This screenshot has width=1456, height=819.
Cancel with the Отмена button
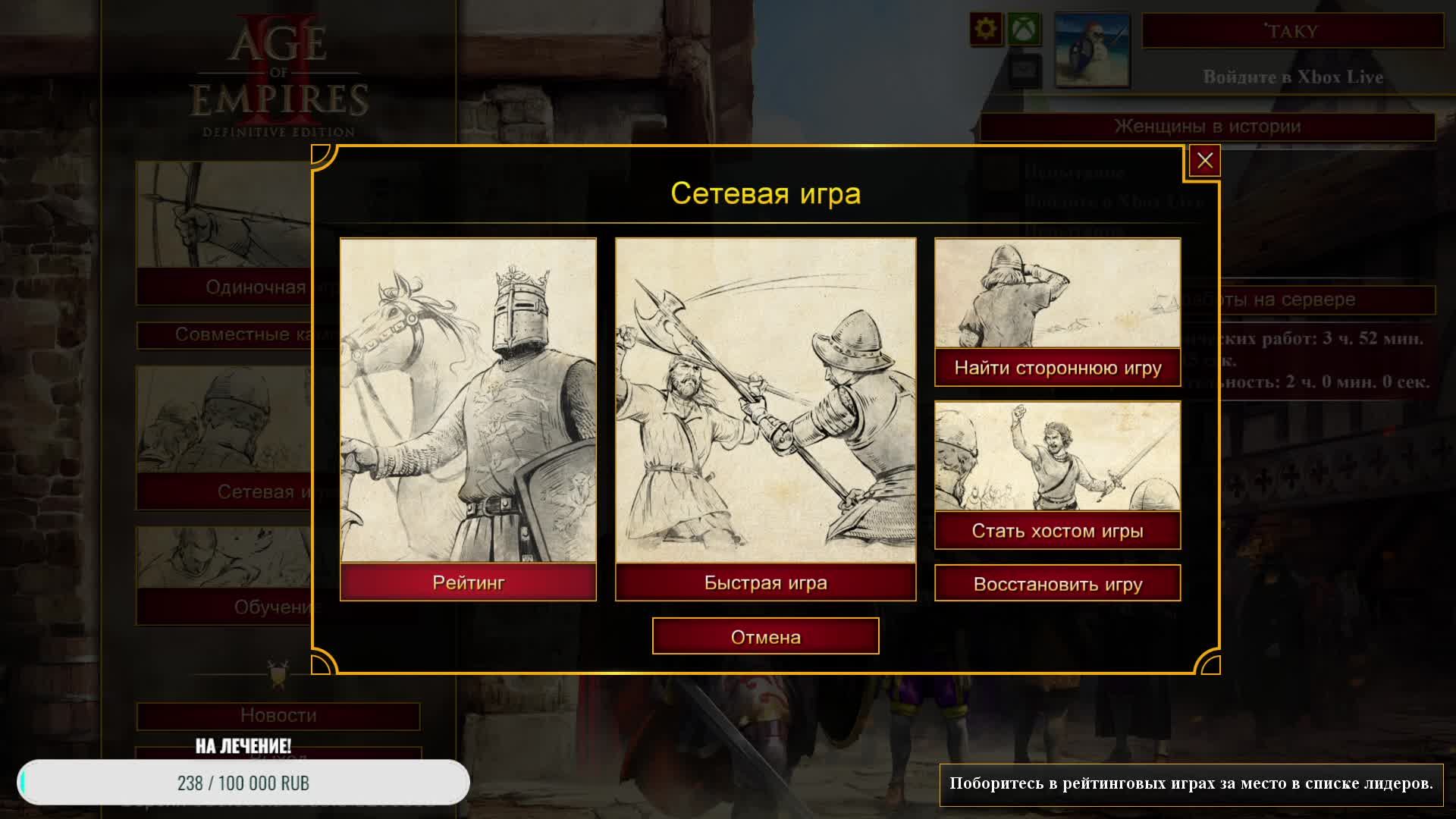(x=765, y=636)
